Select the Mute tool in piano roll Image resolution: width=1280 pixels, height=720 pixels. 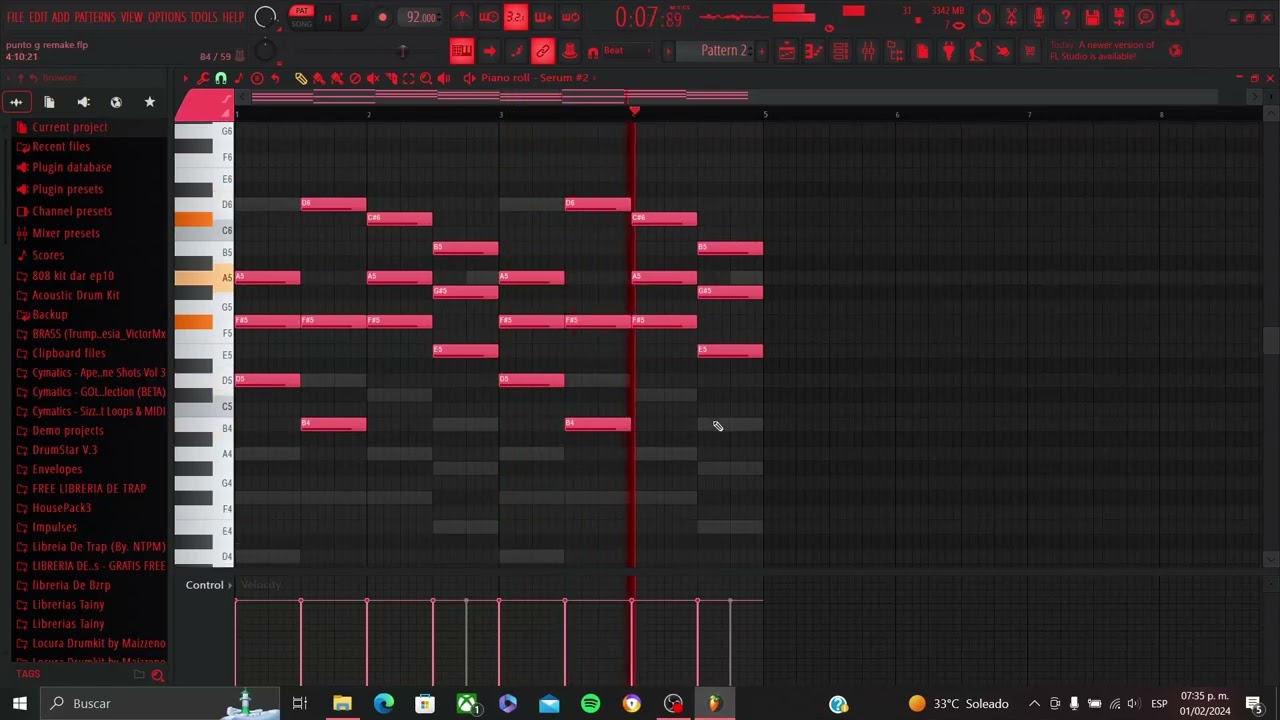coord(373,78)
